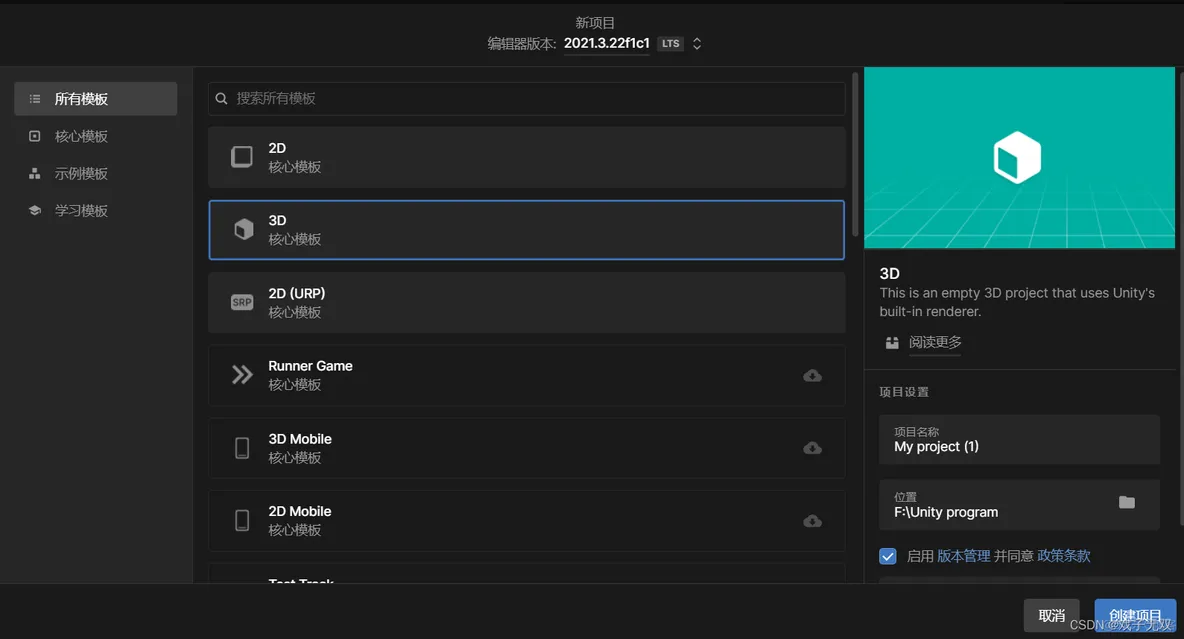Click the 2D Mobile cloud download icon

[812, 521]
